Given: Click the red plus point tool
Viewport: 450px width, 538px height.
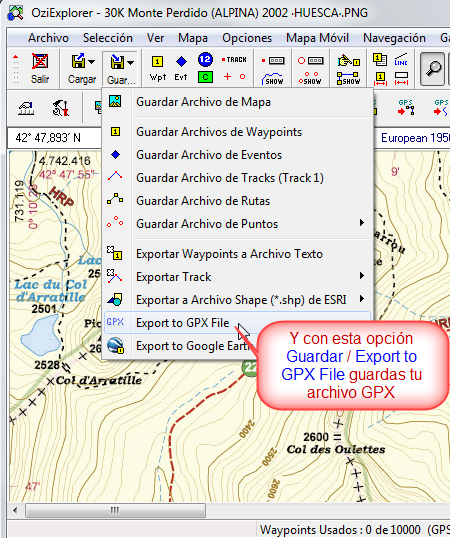Looking at the screenshot, I should tap(227, 77).
